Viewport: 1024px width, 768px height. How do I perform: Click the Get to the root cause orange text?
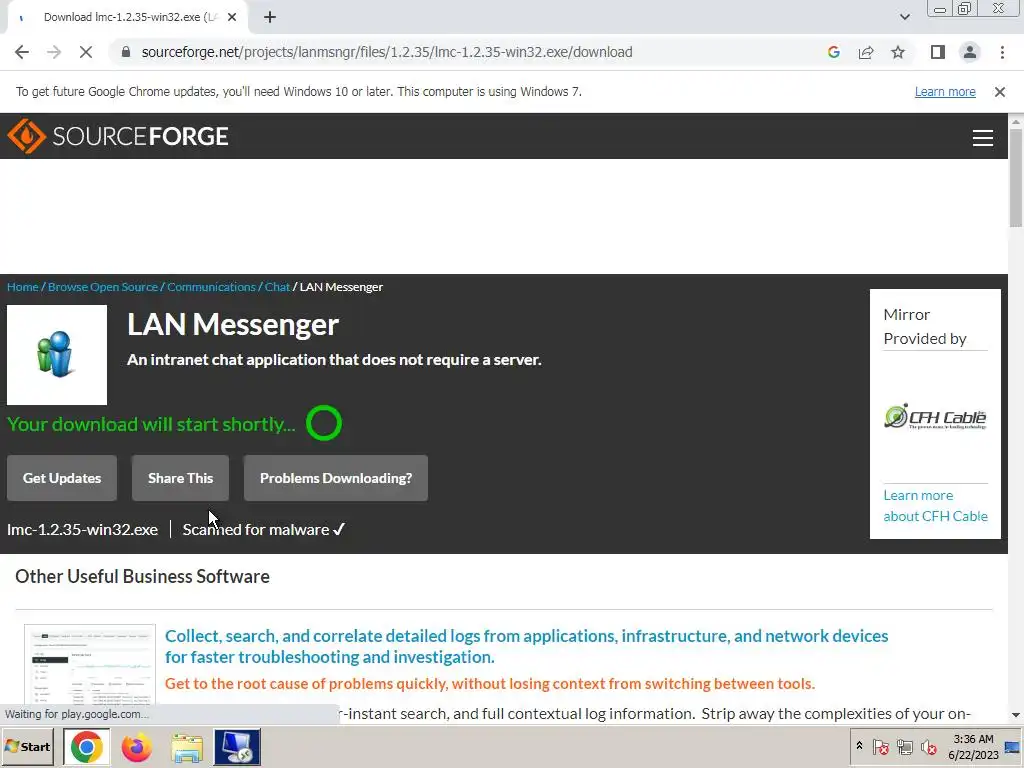(x=490, y=684)
